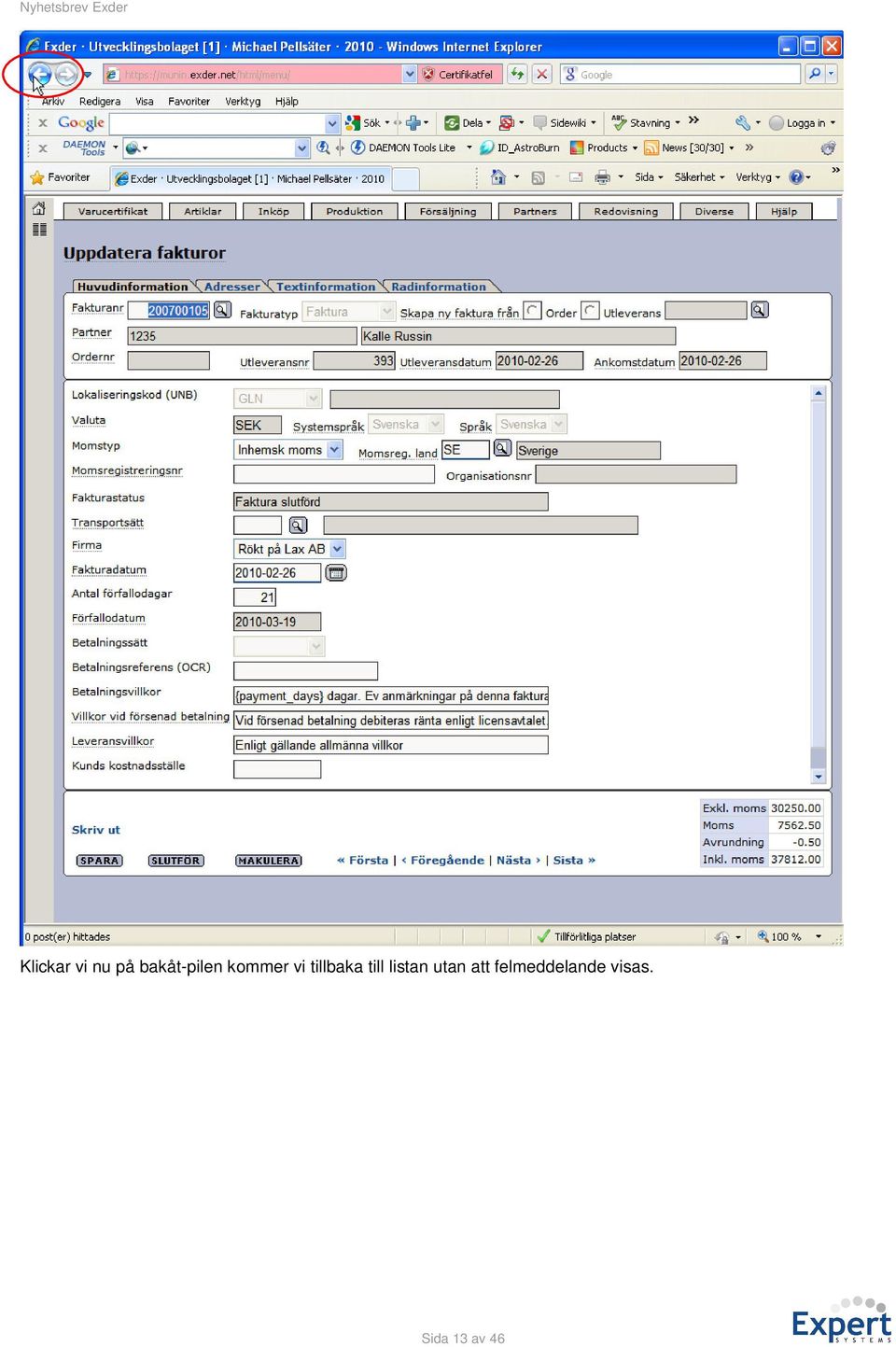Screen dimensions: 896x1347
Task: Open lookup magnifier next to Utleverans field
Action: tap(760, 310)
